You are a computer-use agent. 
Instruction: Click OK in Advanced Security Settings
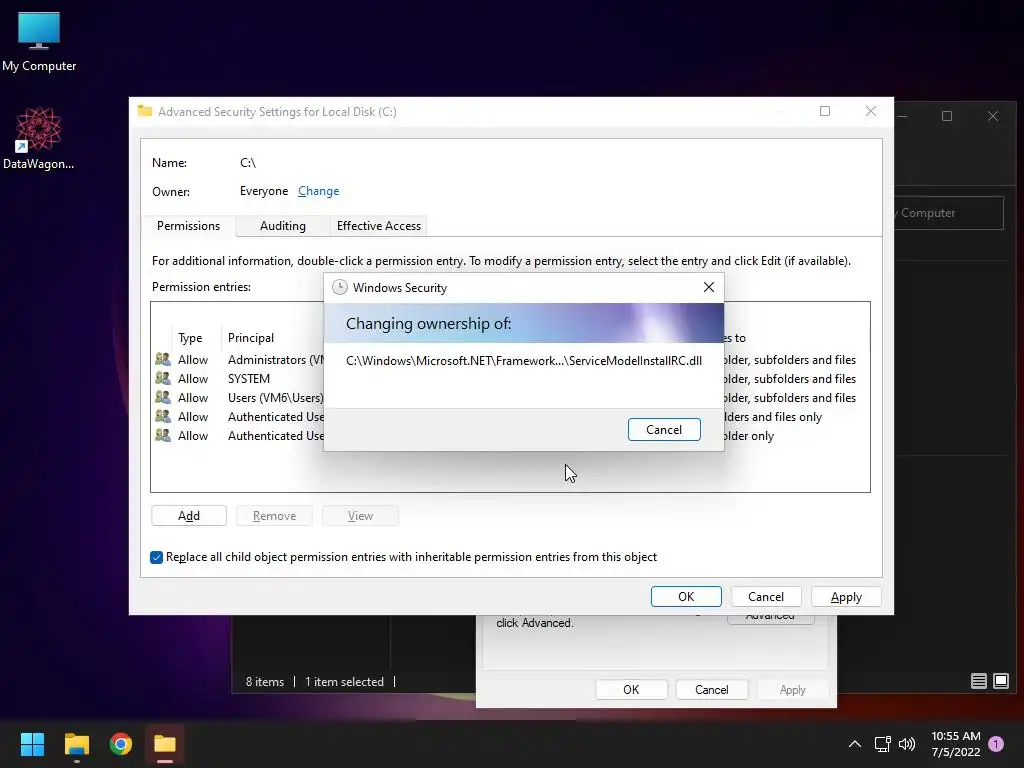(x=686, y=597)
